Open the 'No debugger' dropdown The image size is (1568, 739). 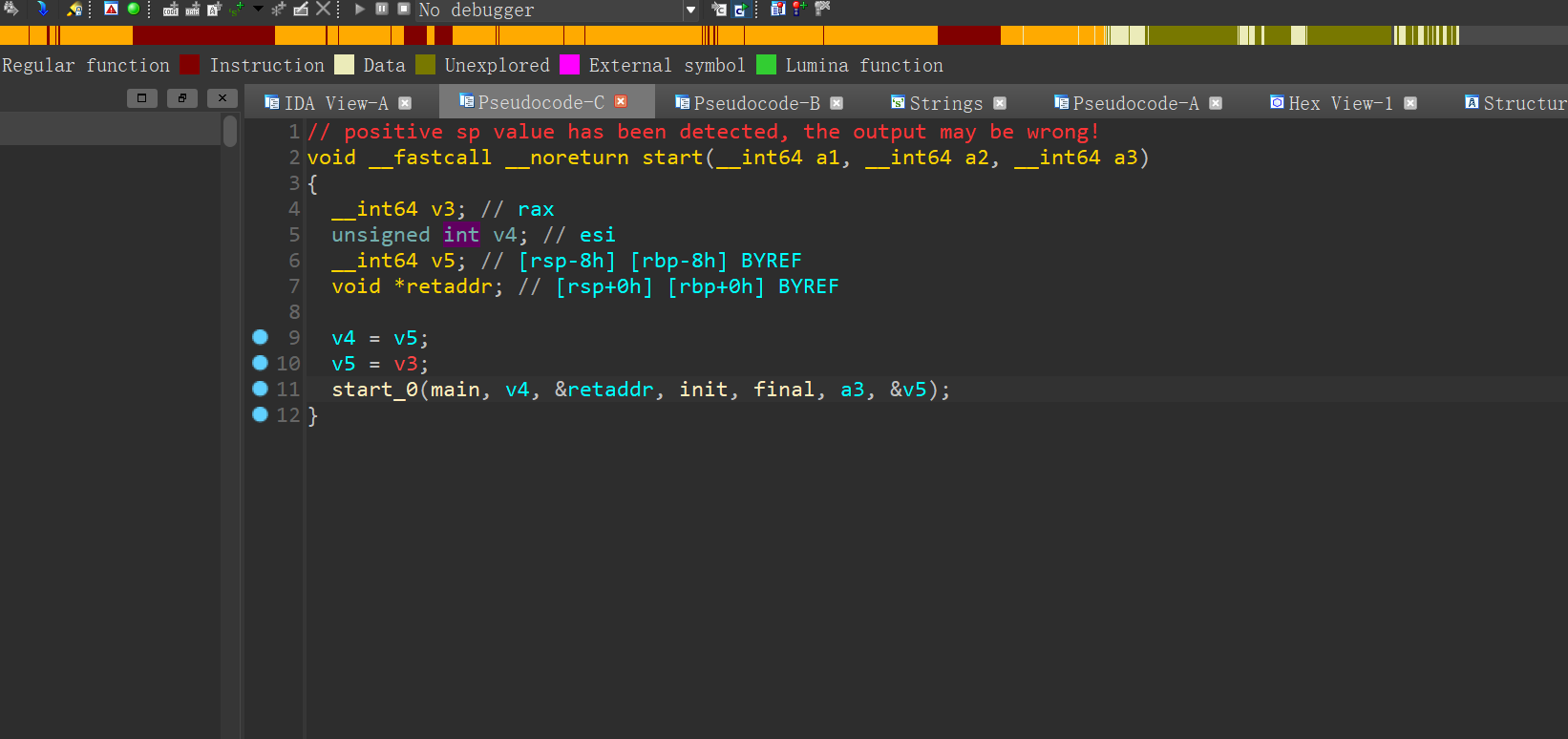[x=690, y=10]
